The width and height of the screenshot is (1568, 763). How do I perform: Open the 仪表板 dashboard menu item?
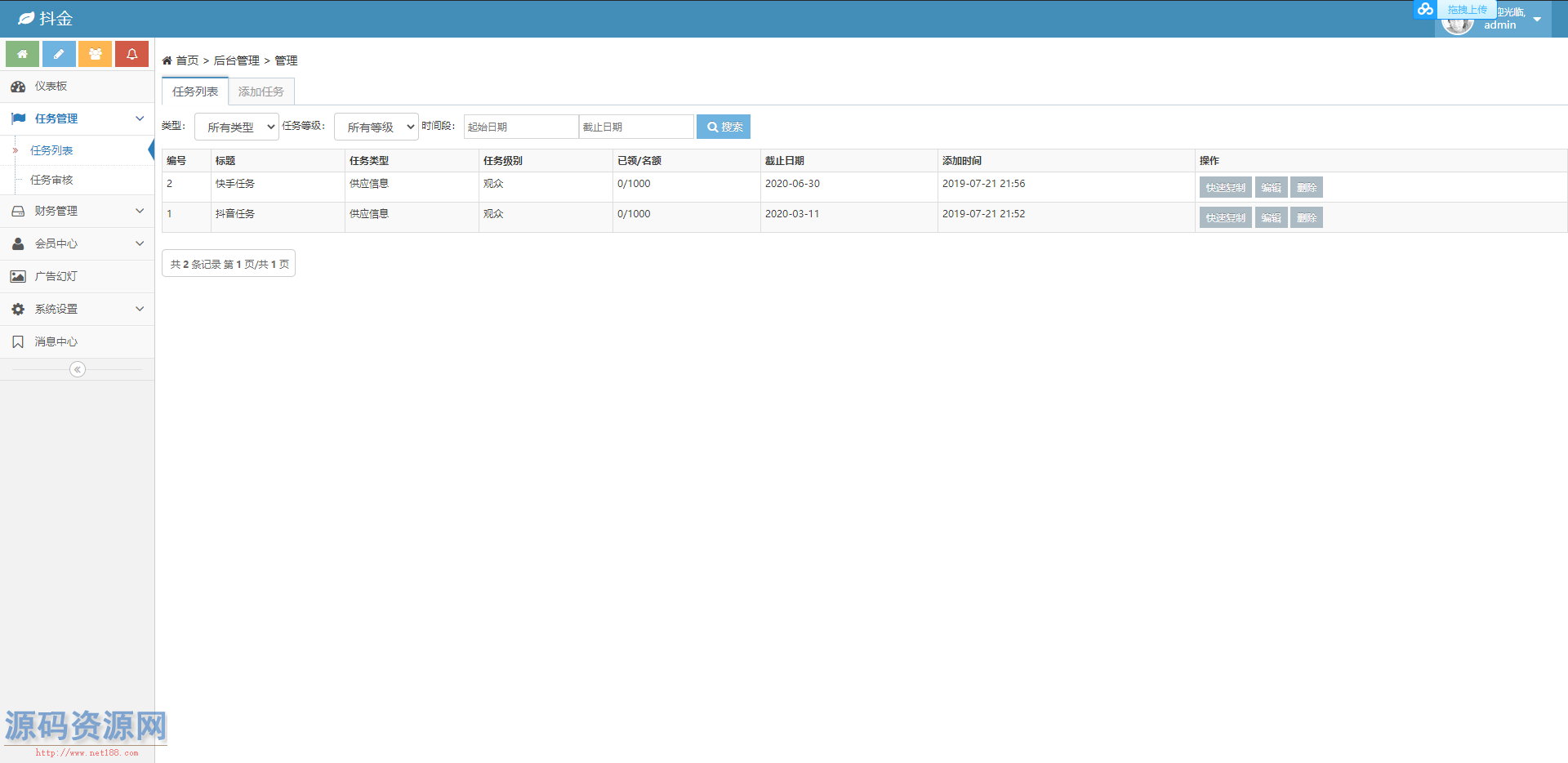click(x=51, y=86)
